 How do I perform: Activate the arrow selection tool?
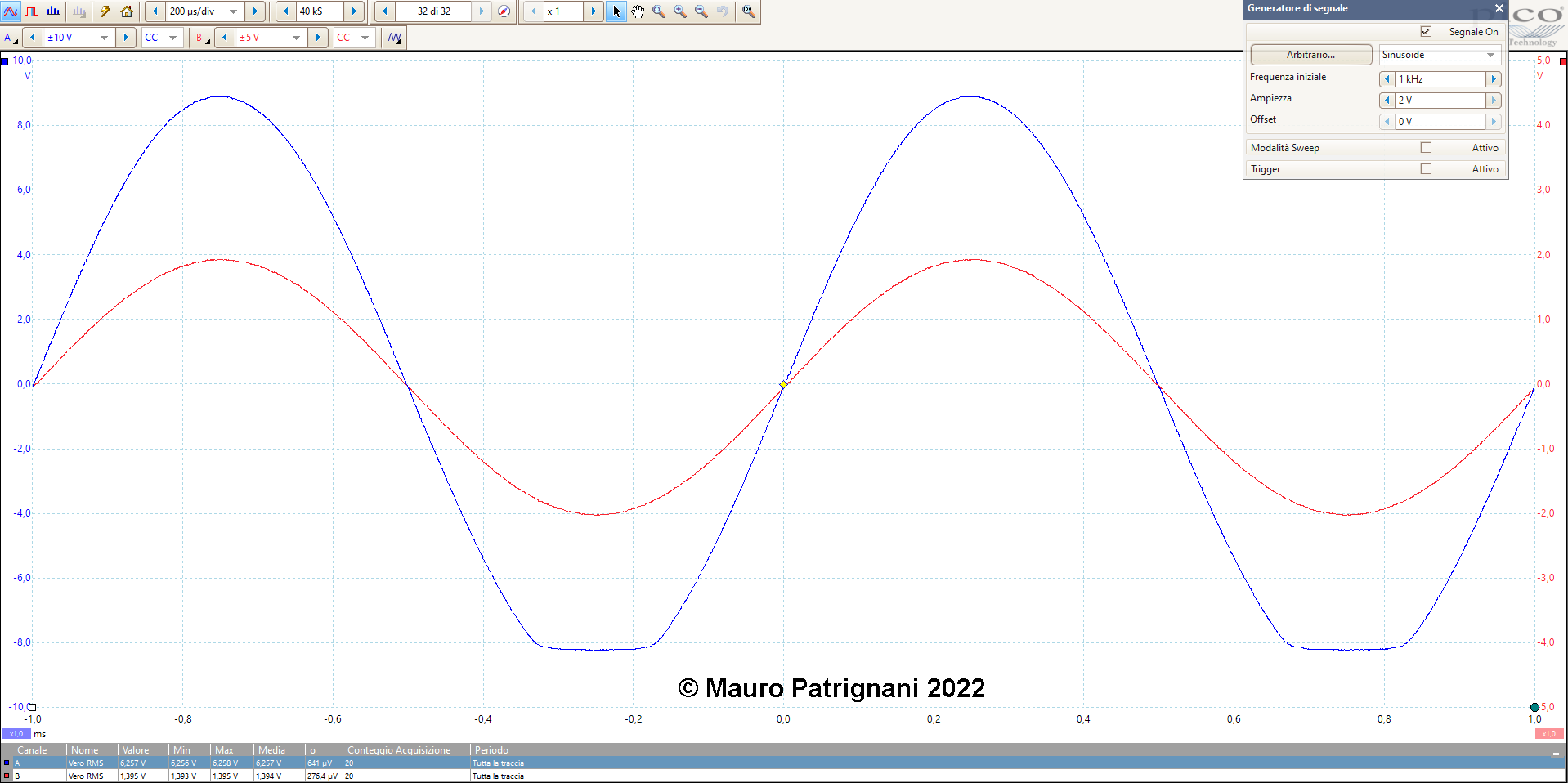coord(616,11)
